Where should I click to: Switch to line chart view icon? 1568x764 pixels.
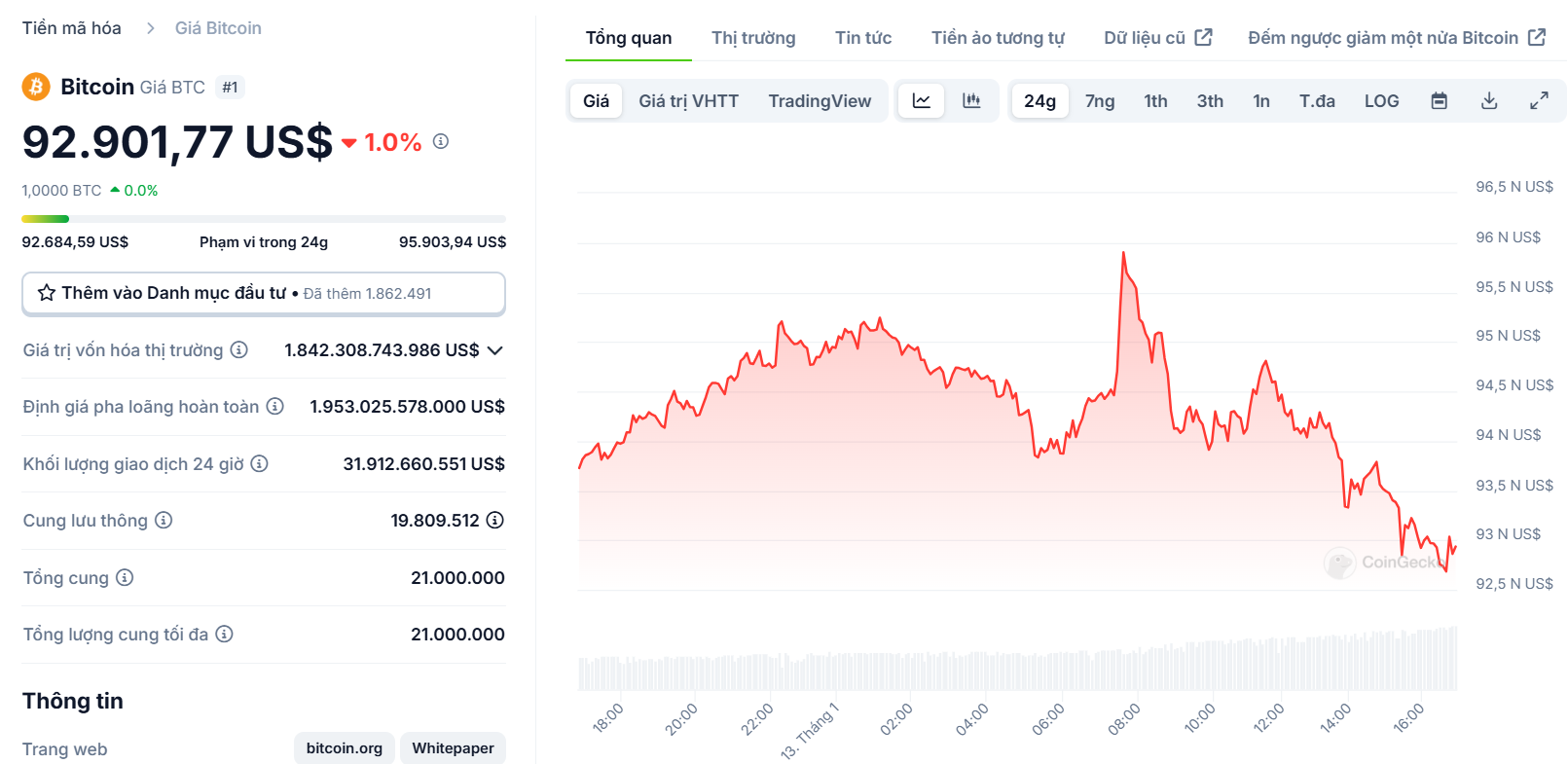coord(921,100)
